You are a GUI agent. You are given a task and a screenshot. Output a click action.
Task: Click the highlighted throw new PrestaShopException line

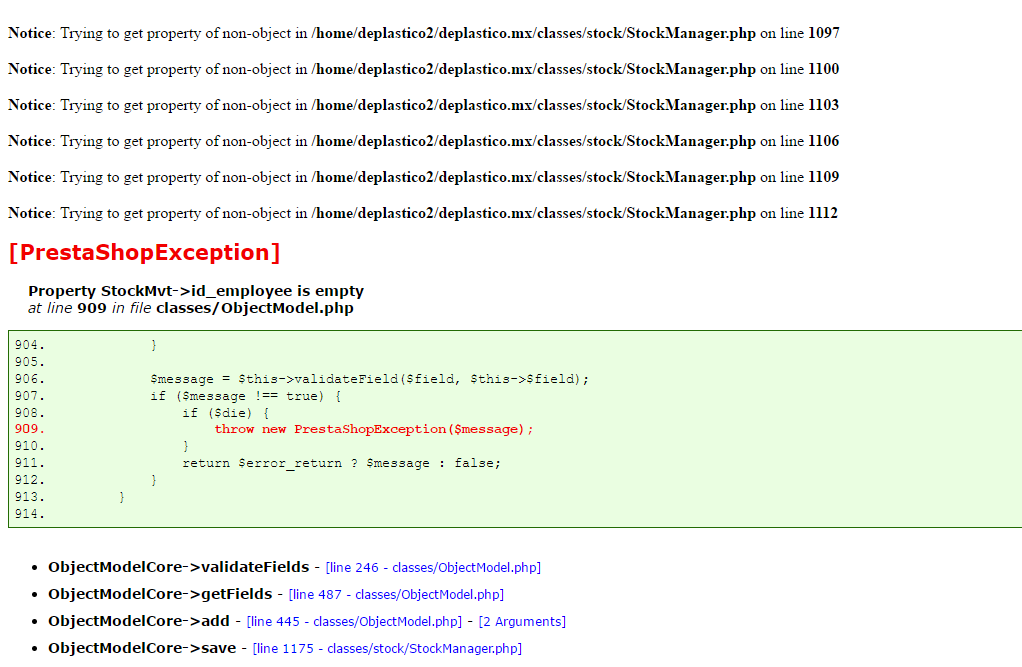(x=373, y=429)
